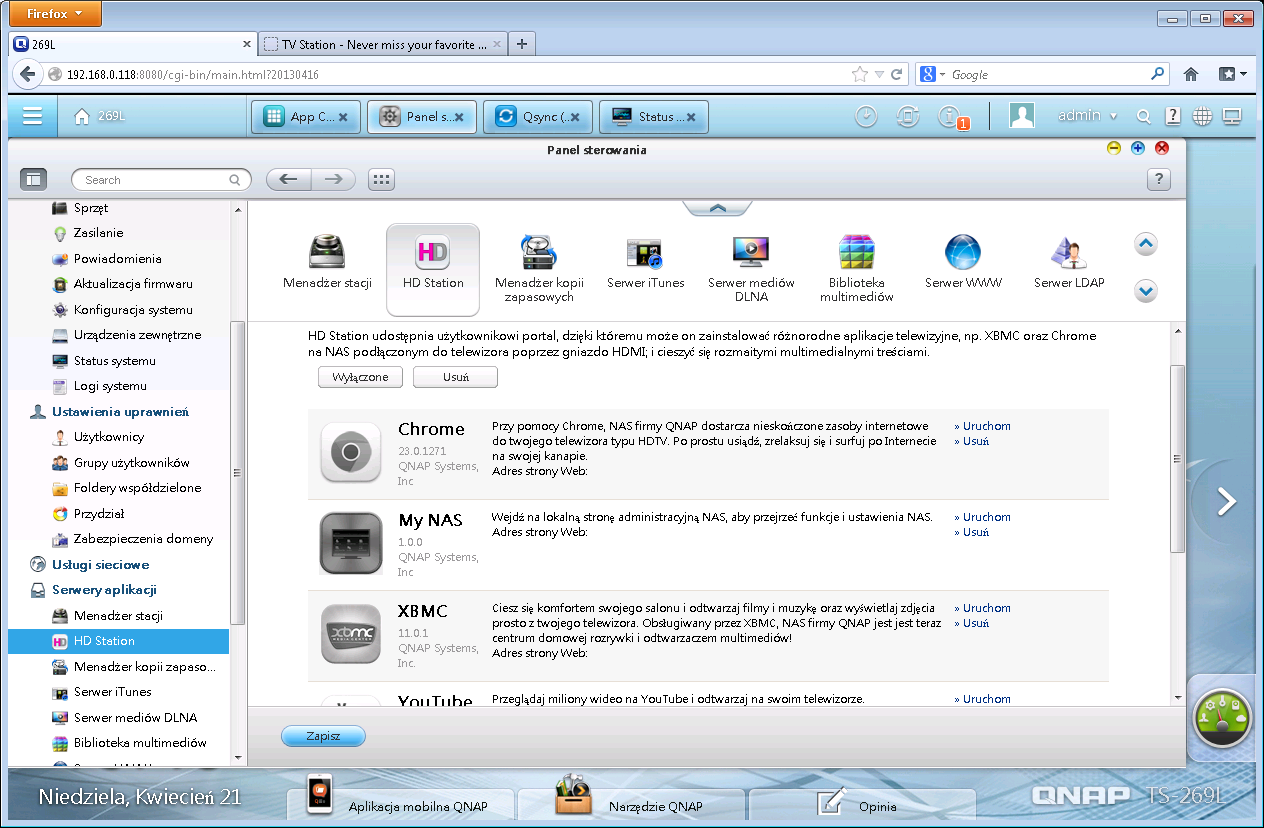This screenshot has width=1264, height=828.
Task: Open desktop preferences monitor icon
Action: (1232, 116)
